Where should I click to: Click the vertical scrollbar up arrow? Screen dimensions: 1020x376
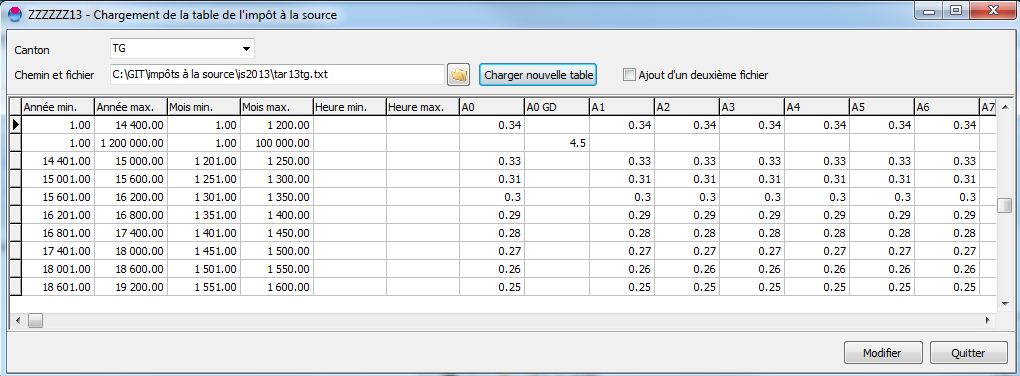[x=1004, y=107]
